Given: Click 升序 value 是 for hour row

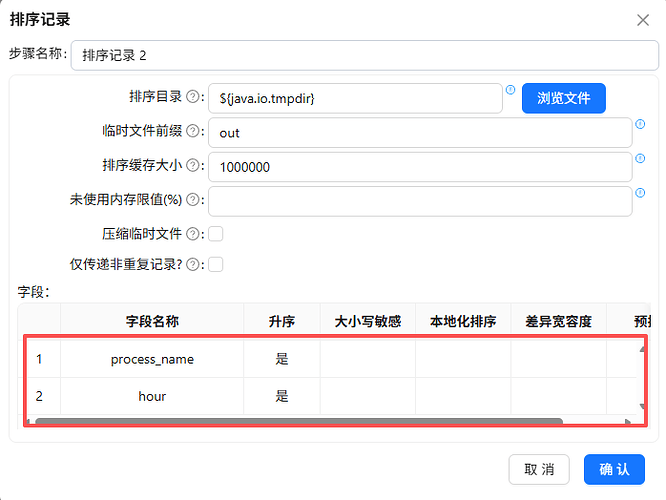Looking at the screenshot, I should point(282,396).
